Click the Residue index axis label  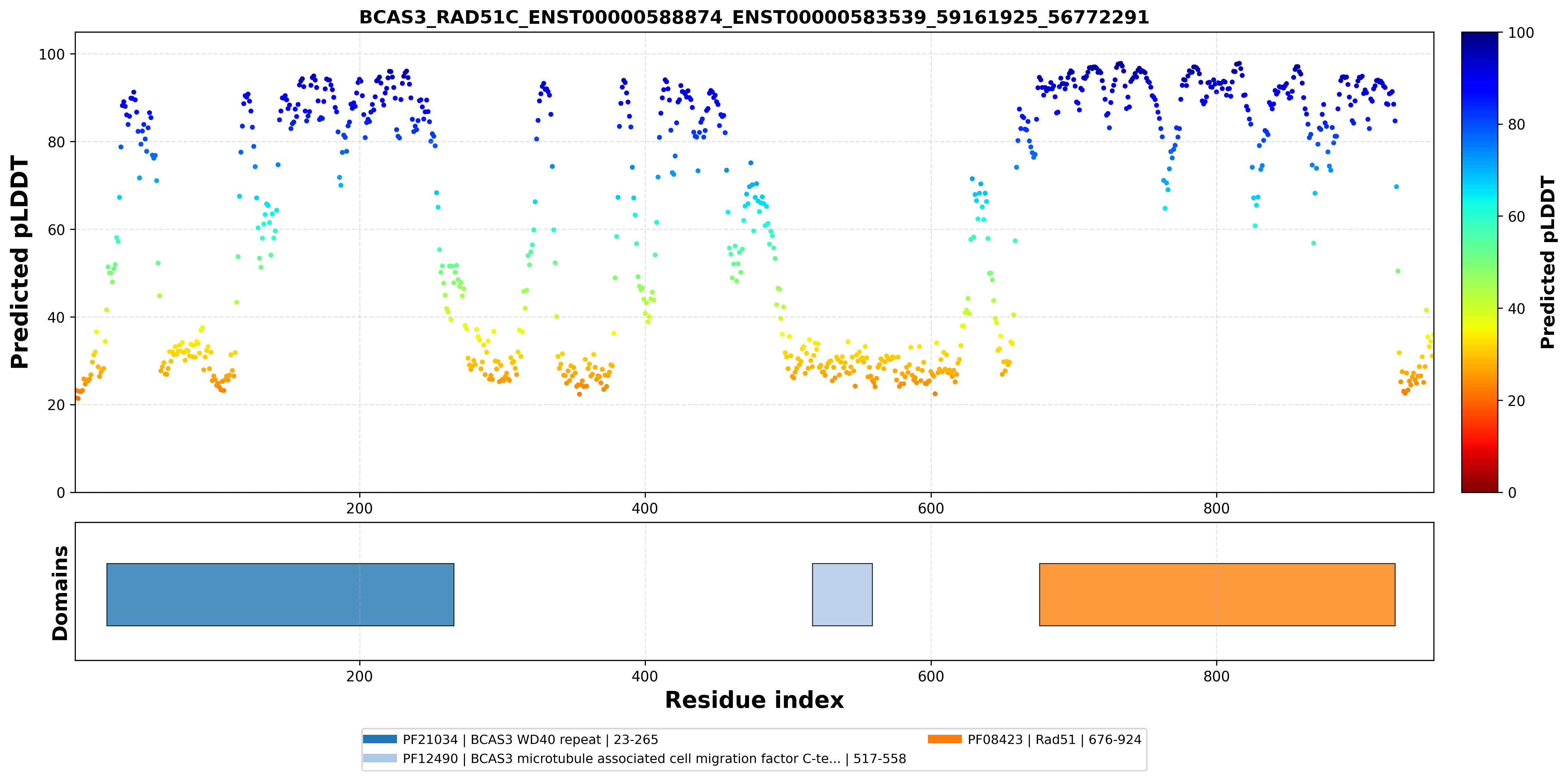click(x=754, y=700)
